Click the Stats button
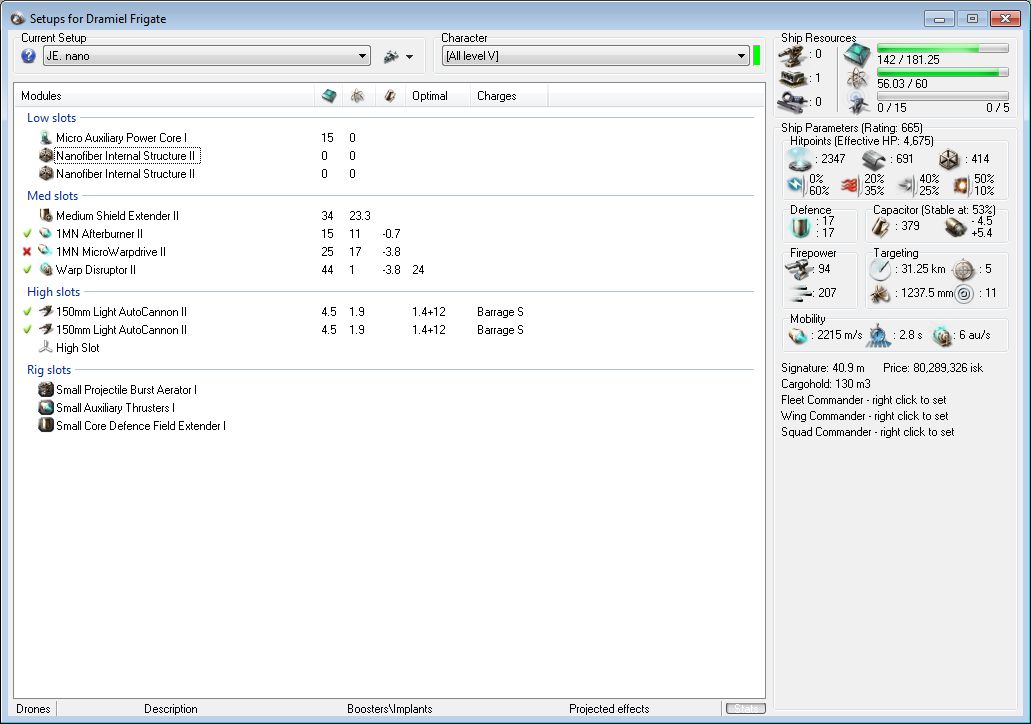The image size is (1031, 724). tap(746, 709)
